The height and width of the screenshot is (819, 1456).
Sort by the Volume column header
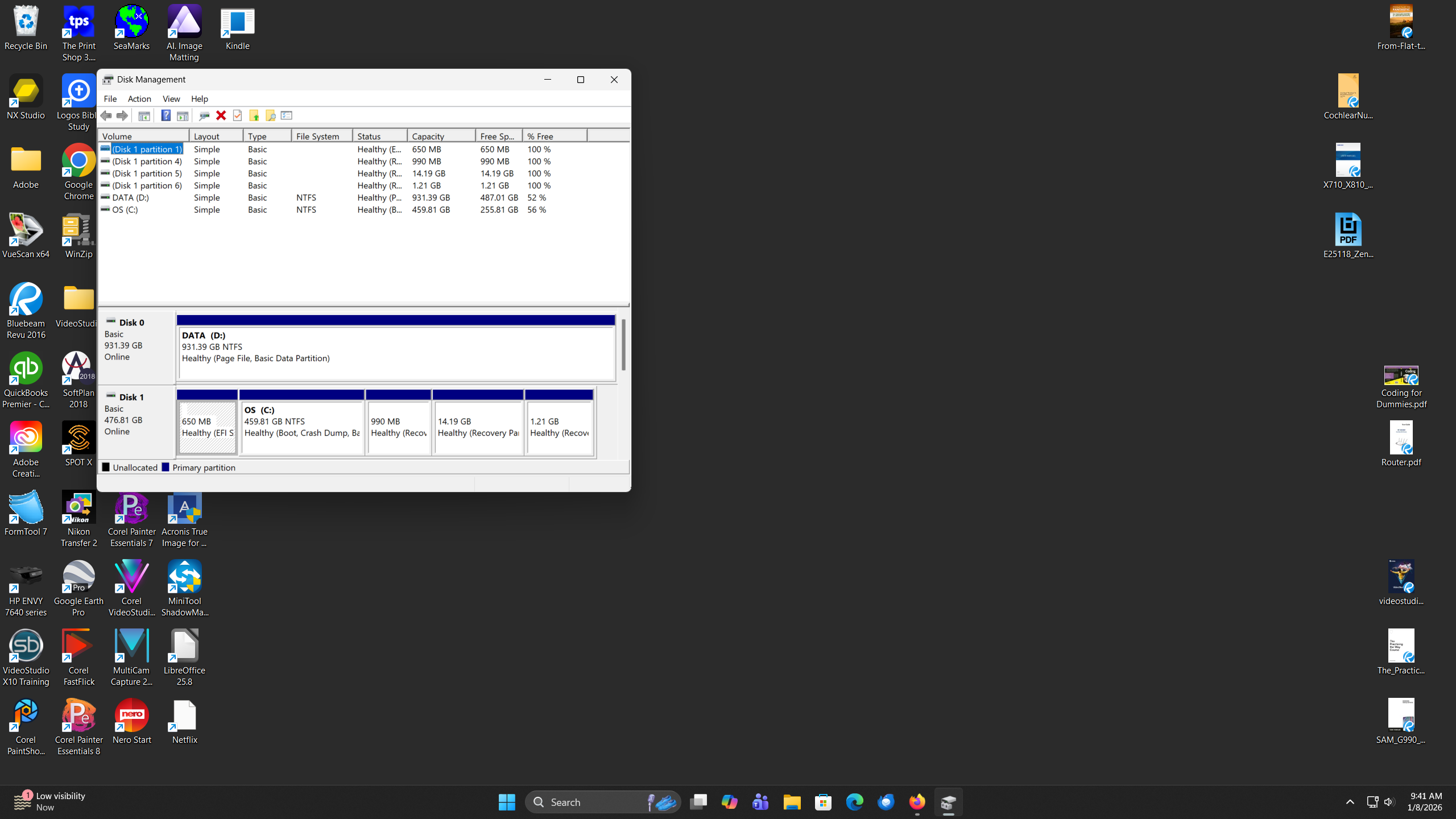tap(144, 136)
